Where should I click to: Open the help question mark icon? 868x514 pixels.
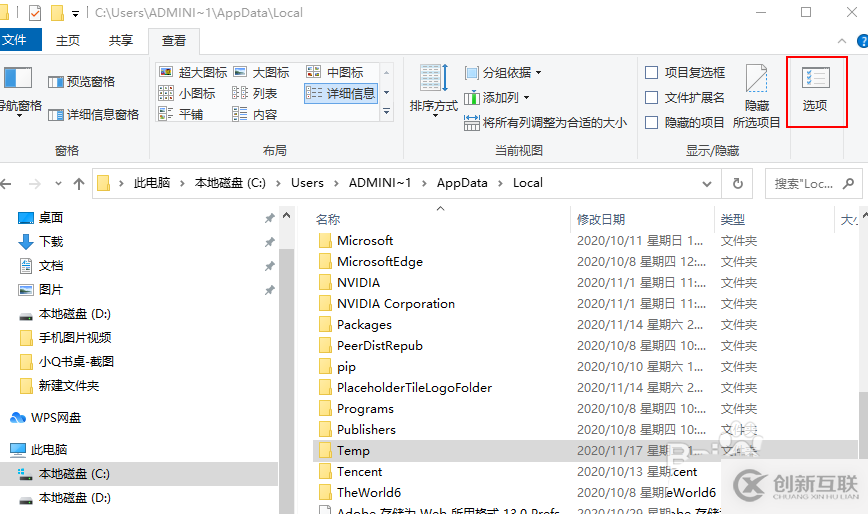tap(862, 41)
